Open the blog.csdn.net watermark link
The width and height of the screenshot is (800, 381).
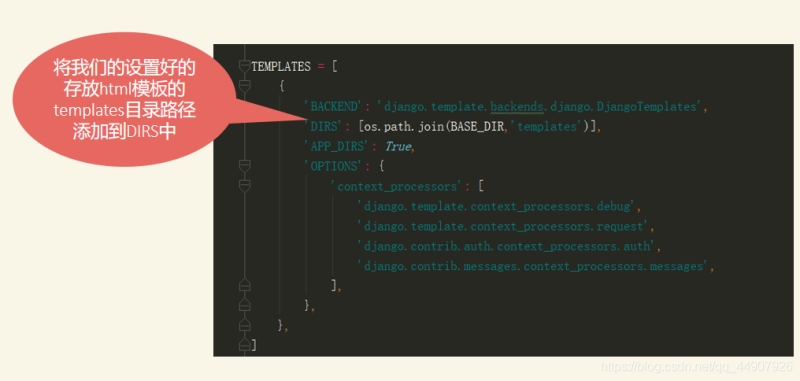[x=696, y=366]
